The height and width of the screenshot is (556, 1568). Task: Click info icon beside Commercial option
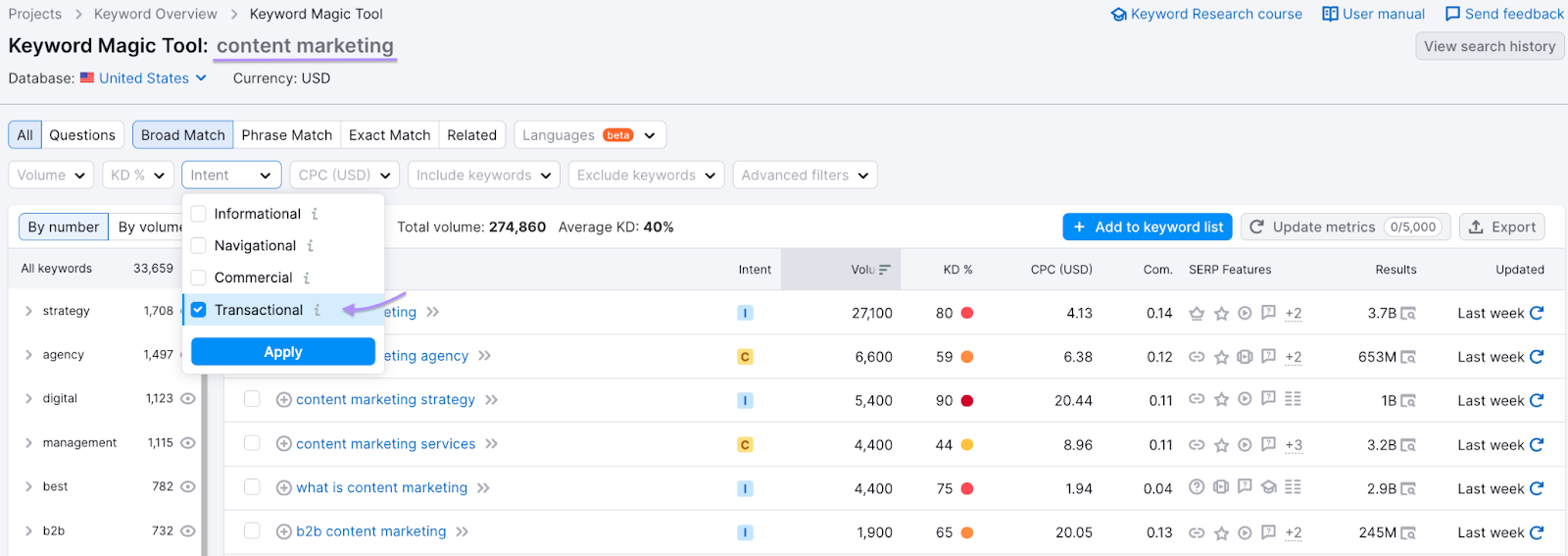(x=307, y=278)
